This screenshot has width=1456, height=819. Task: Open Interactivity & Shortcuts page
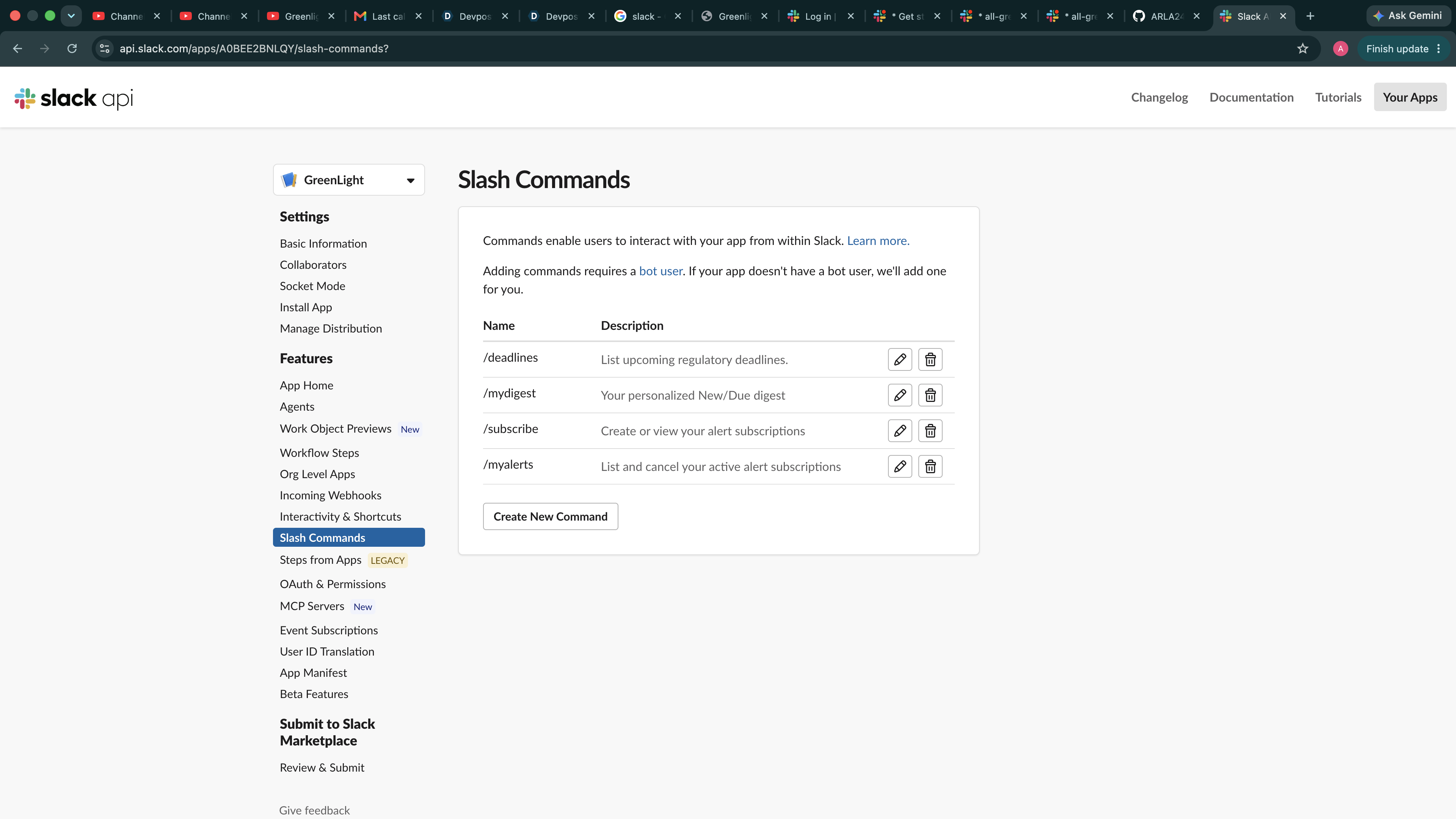click(x=340, y=516)
